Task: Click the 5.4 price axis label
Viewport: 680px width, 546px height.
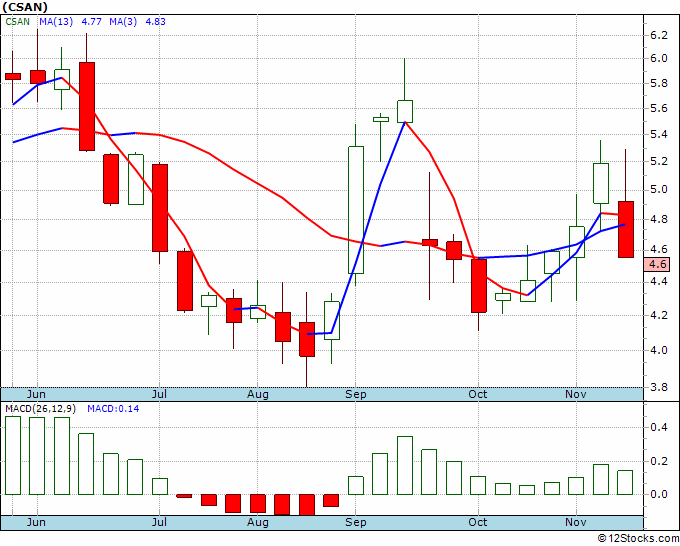Action: (658, 134)
